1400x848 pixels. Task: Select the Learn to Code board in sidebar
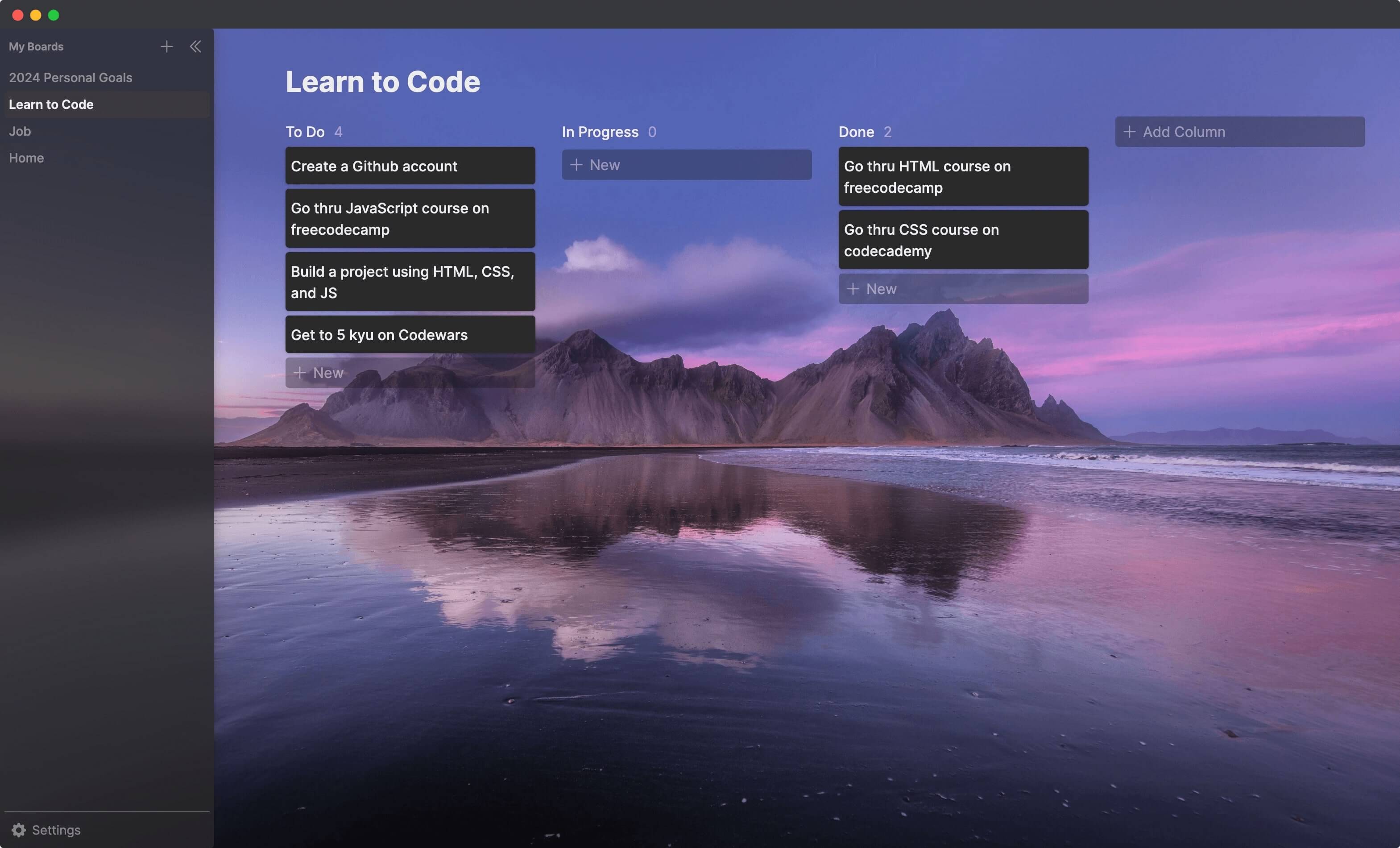coord(51,104)
